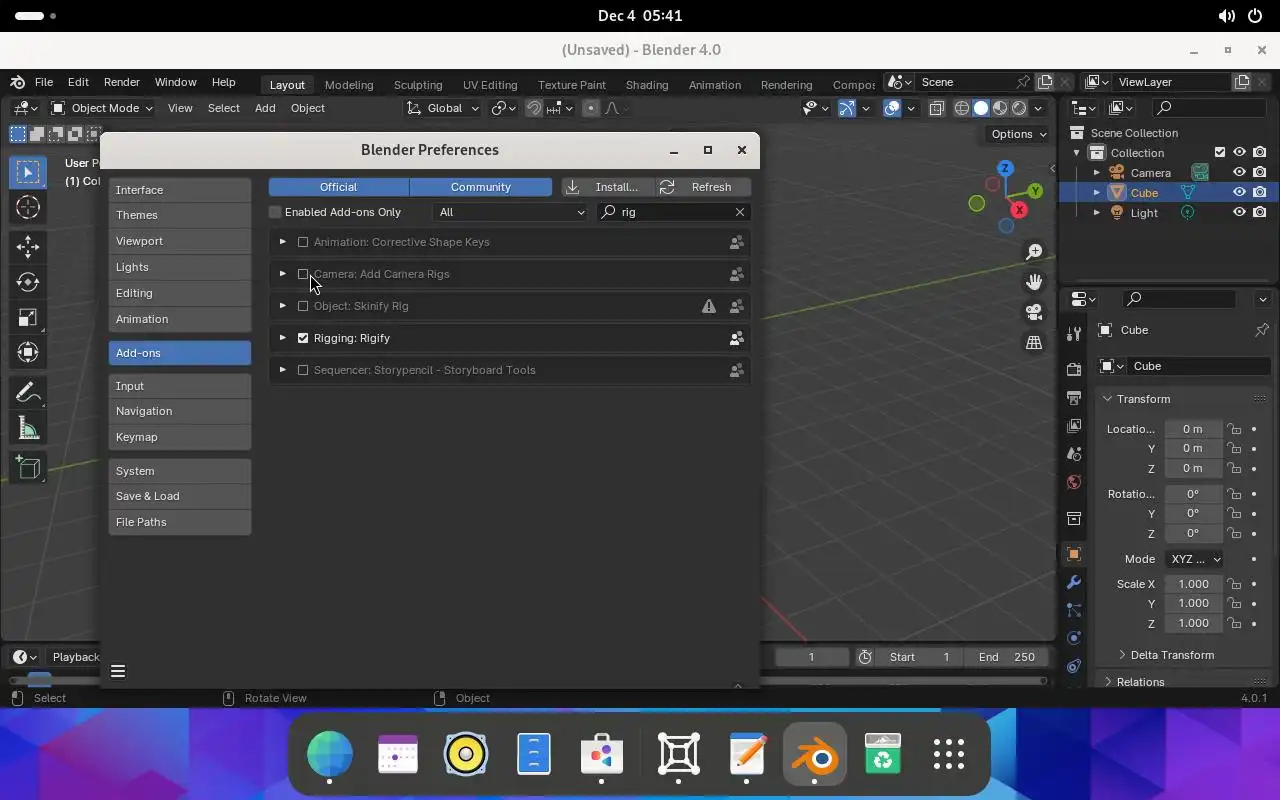Open the Object Mode dropdown
This screenshot has width=1280, height=800.
click(x=101, y=108)
